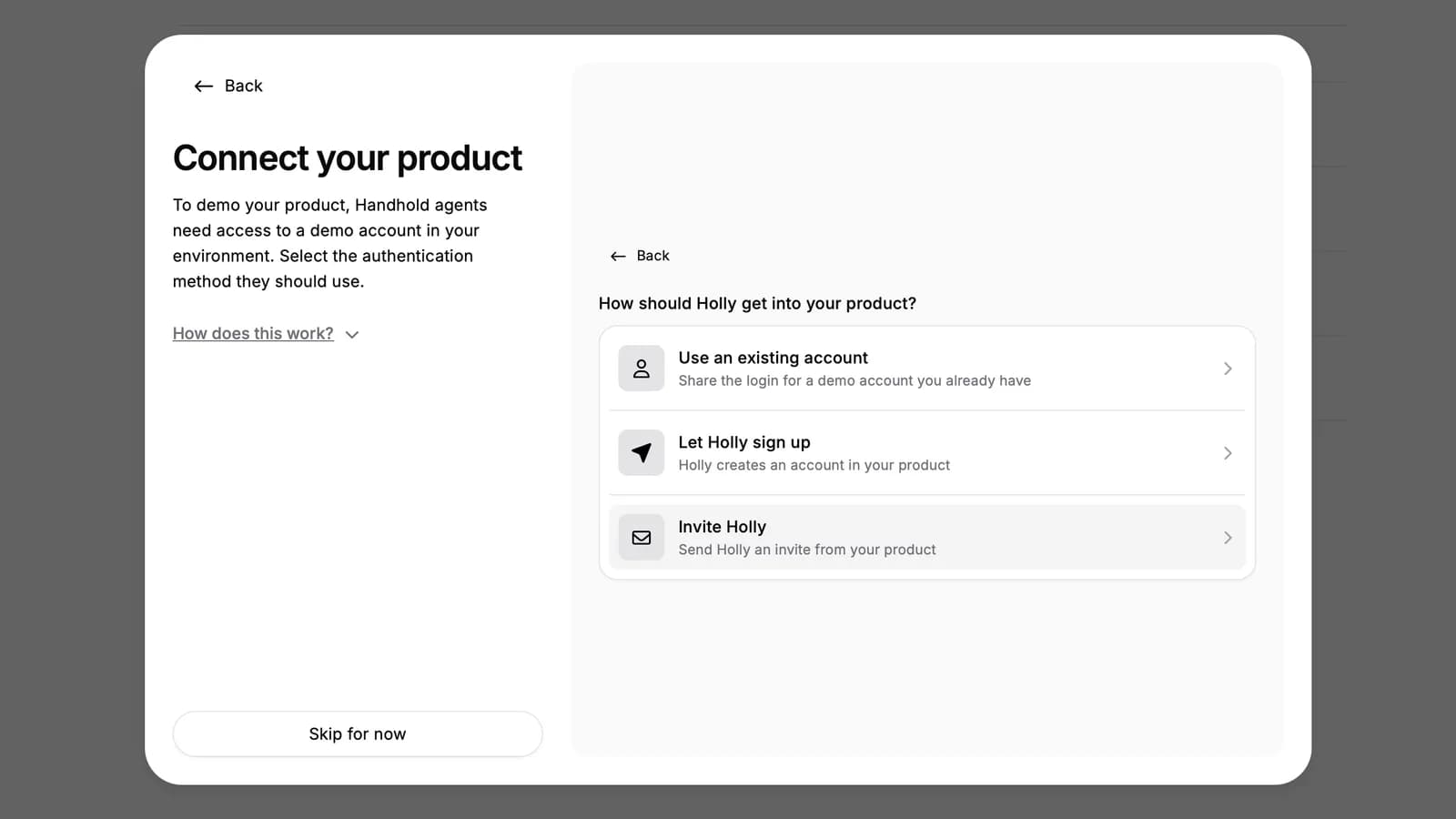The height and width of the screenshot is (819, 1456).
Task: Open chevron on Invite Holly row
Action: point(1228,538)
